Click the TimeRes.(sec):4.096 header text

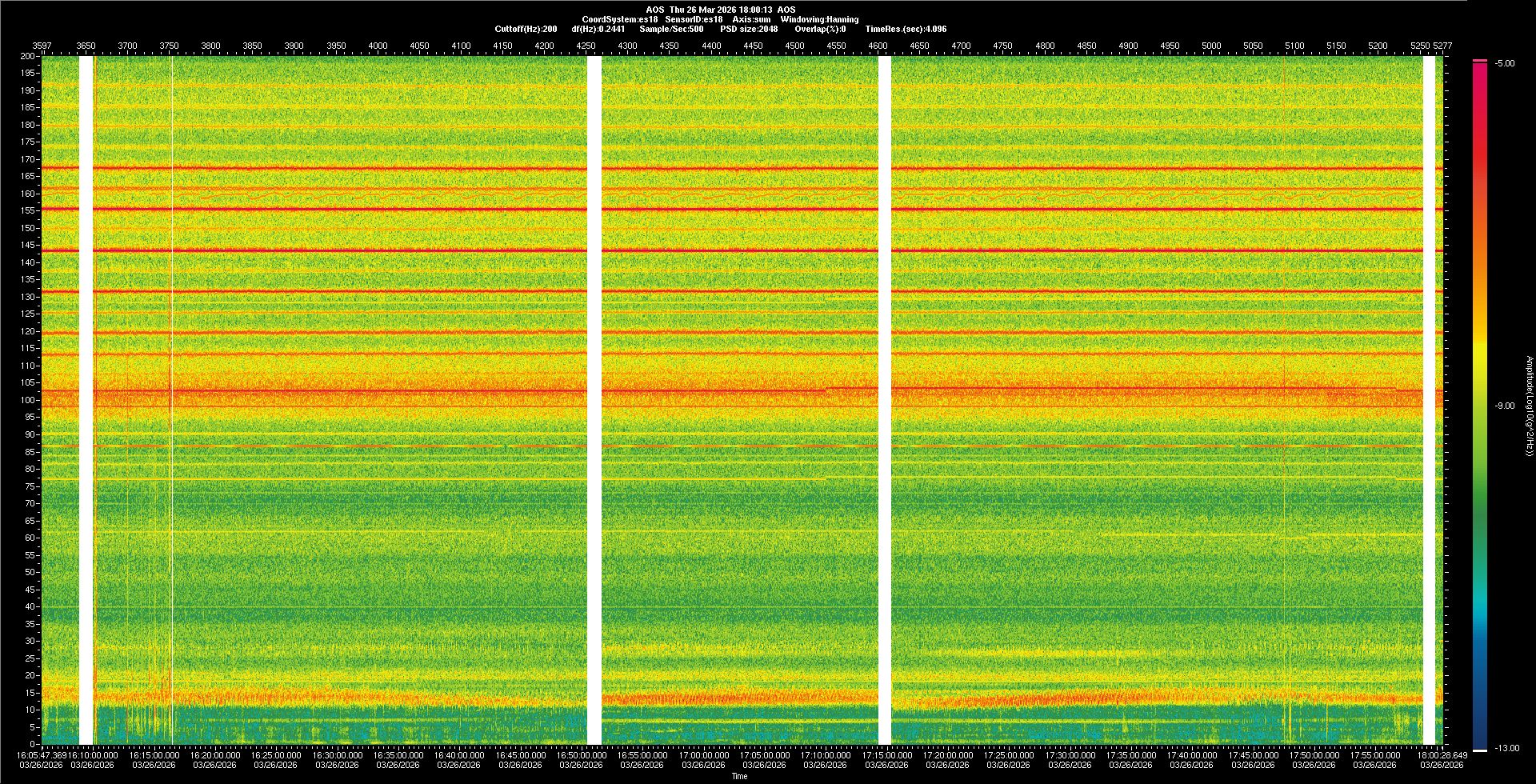[905, 29]
